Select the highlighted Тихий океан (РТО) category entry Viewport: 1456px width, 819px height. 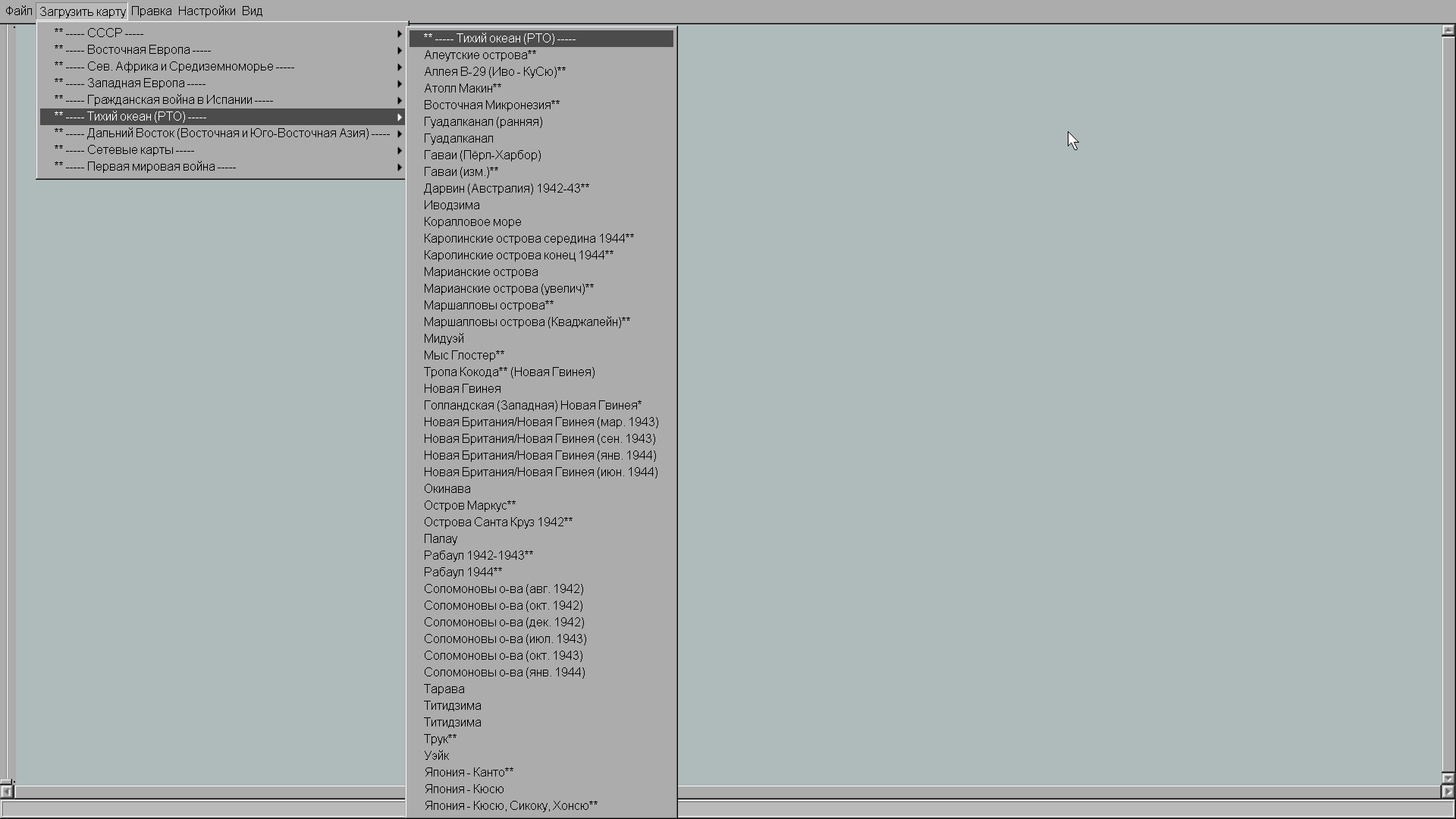(222, 117)
